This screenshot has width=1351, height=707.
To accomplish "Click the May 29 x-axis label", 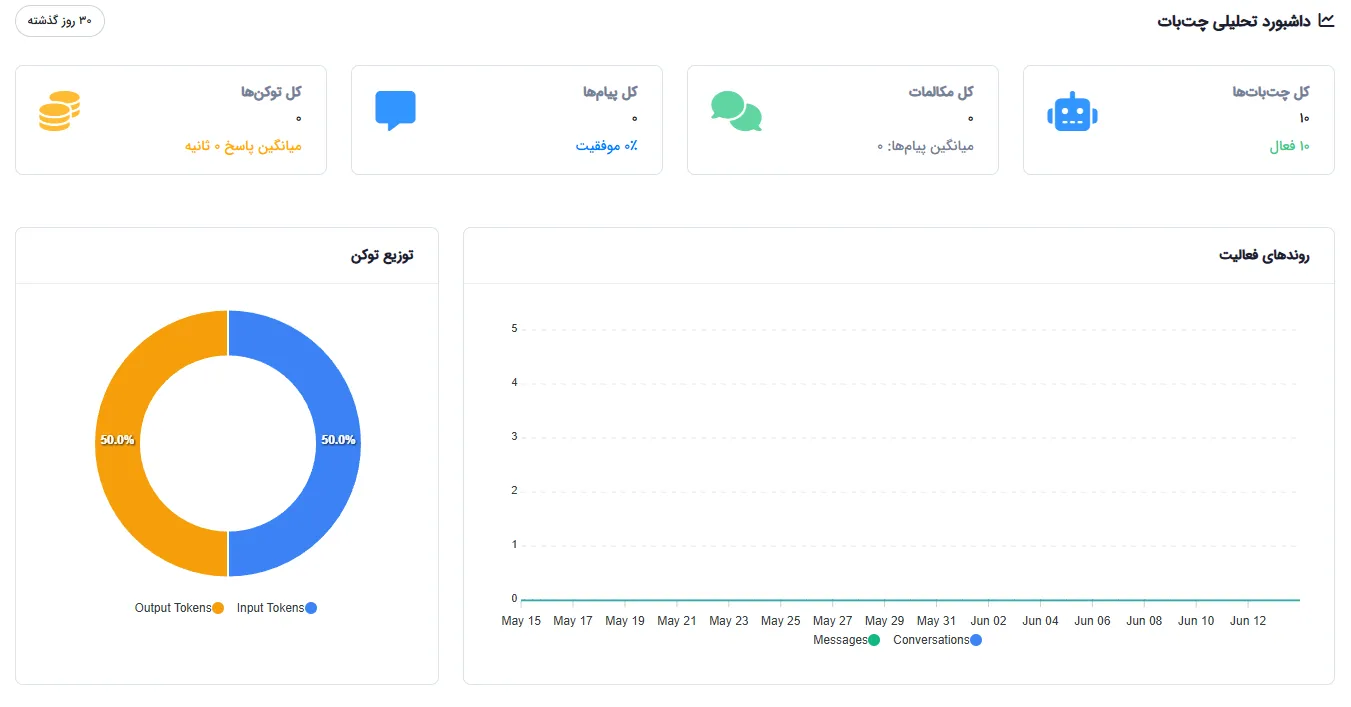I will tap(884, 621).
